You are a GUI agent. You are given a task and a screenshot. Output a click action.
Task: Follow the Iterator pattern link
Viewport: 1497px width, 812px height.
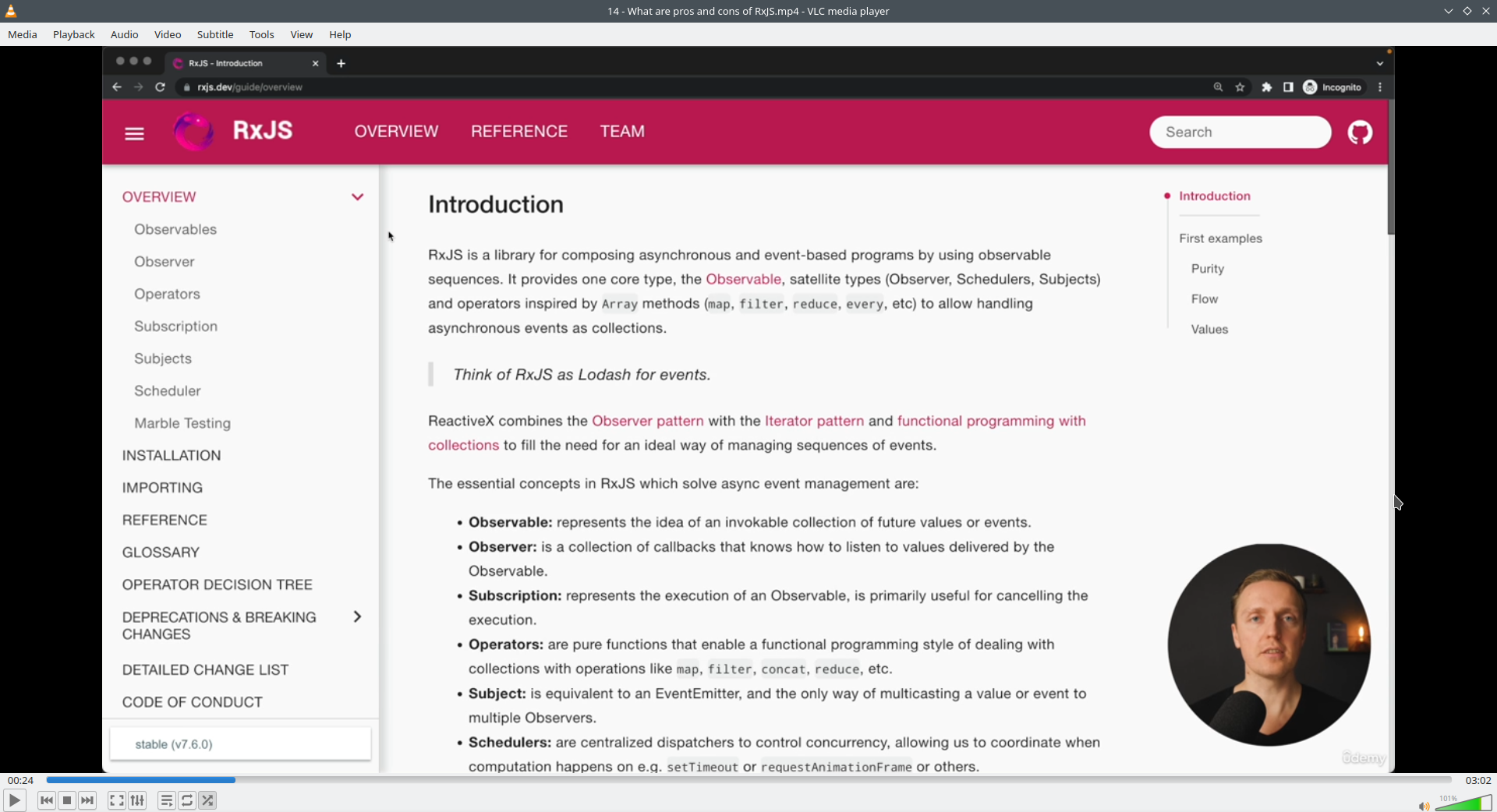(x=815, y=422)
